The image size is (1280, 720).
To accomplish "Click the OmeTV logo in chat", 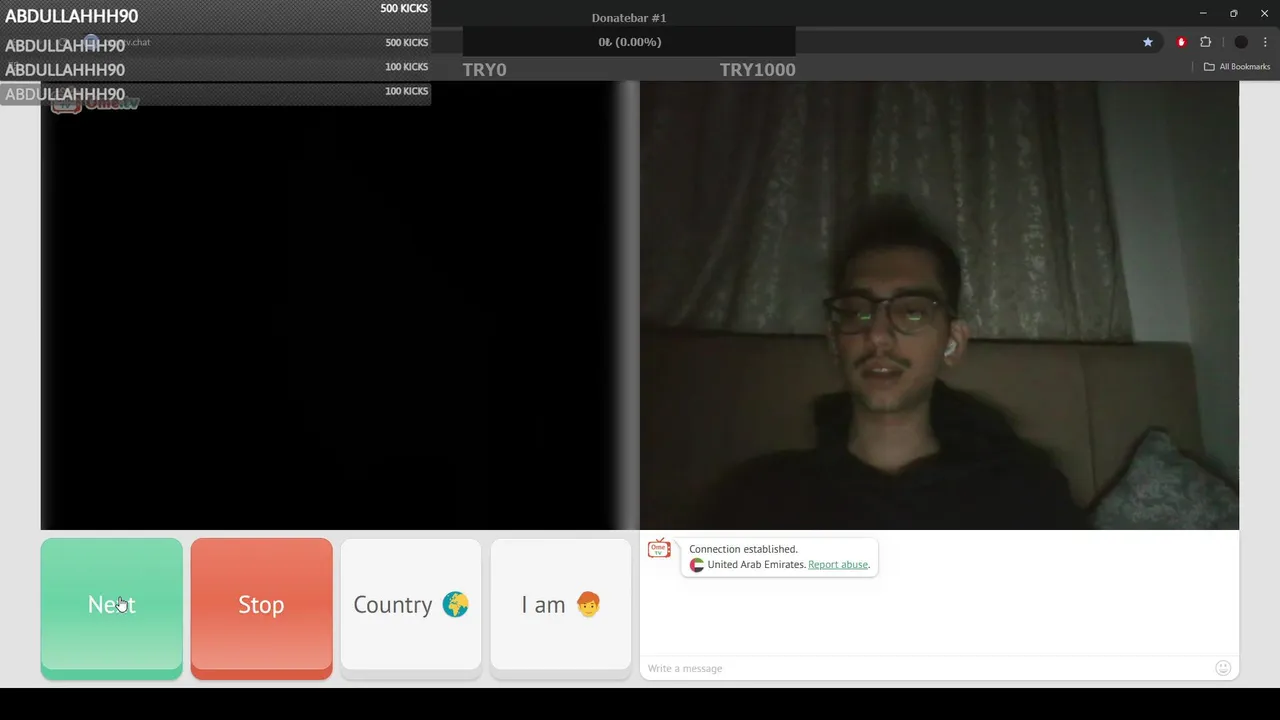I will pos(659,548).
